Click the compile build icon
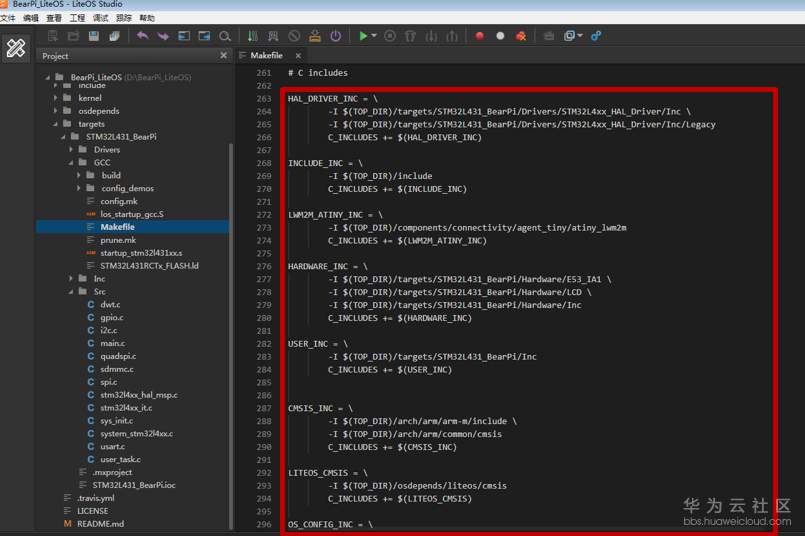Screen dimensions: 805x536 tap(253, 36)
